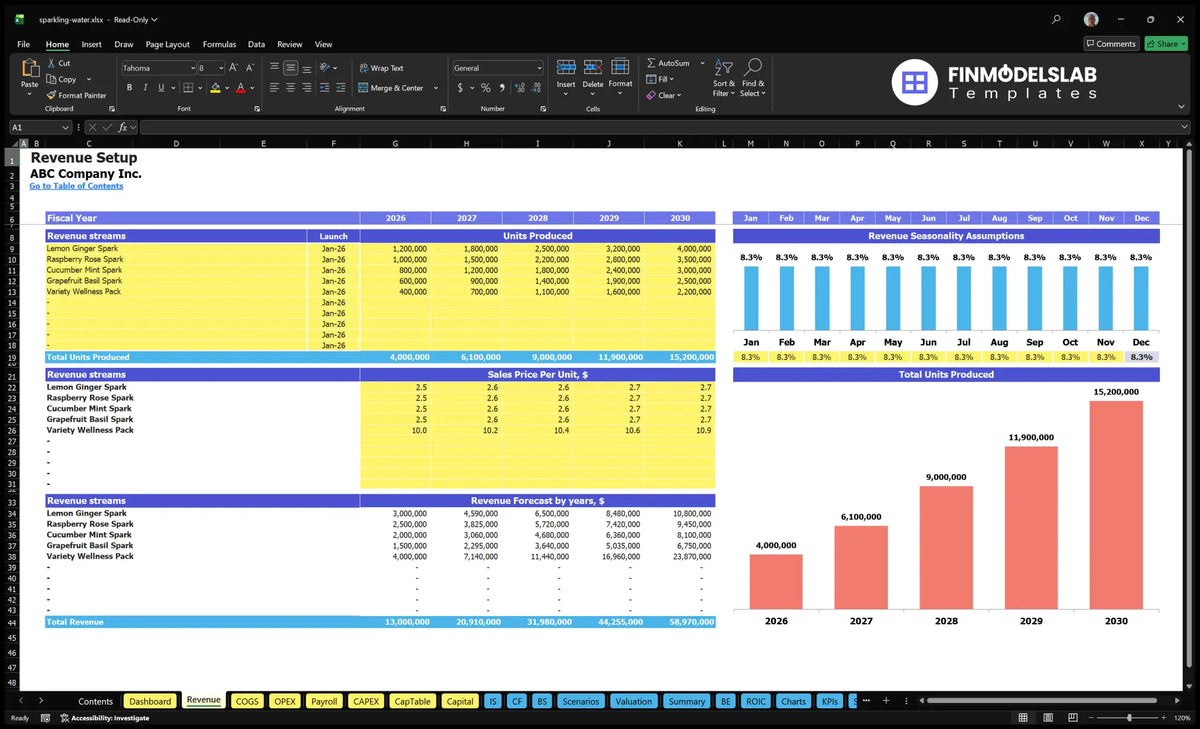Click the center horizontal align icon
Image resolution: width=1200 pixels, height=729 pixels.
tap(290, 88)
